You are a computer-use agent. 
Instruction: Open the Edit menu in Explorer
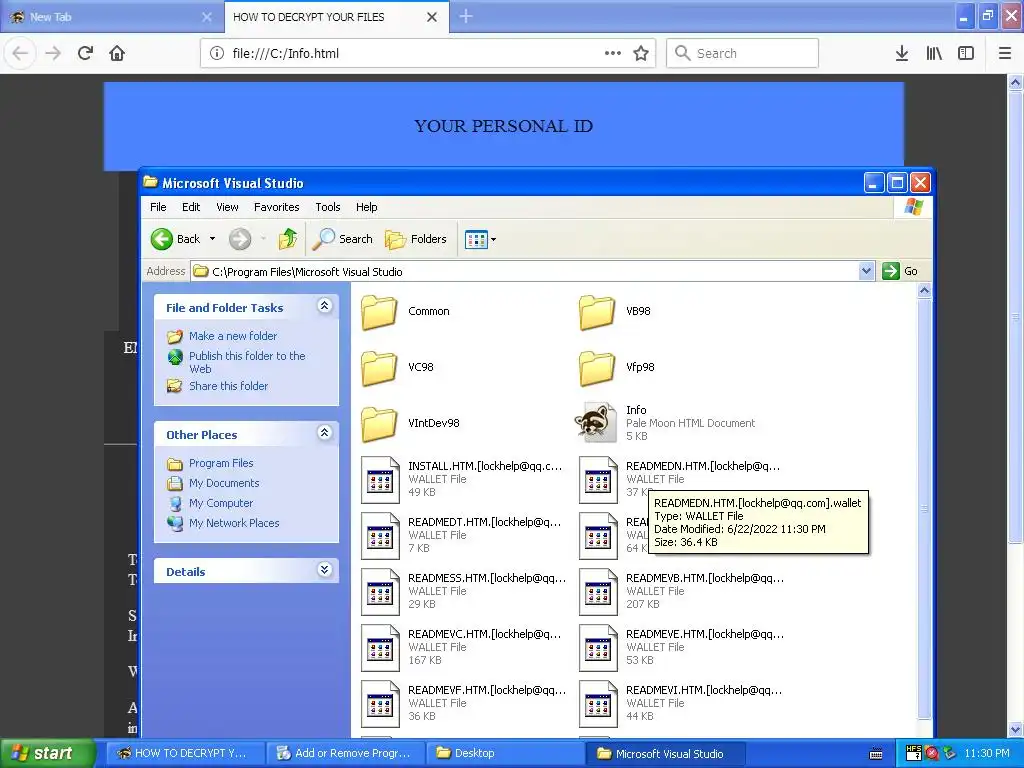pyautogui.click(x=191, y=207)
